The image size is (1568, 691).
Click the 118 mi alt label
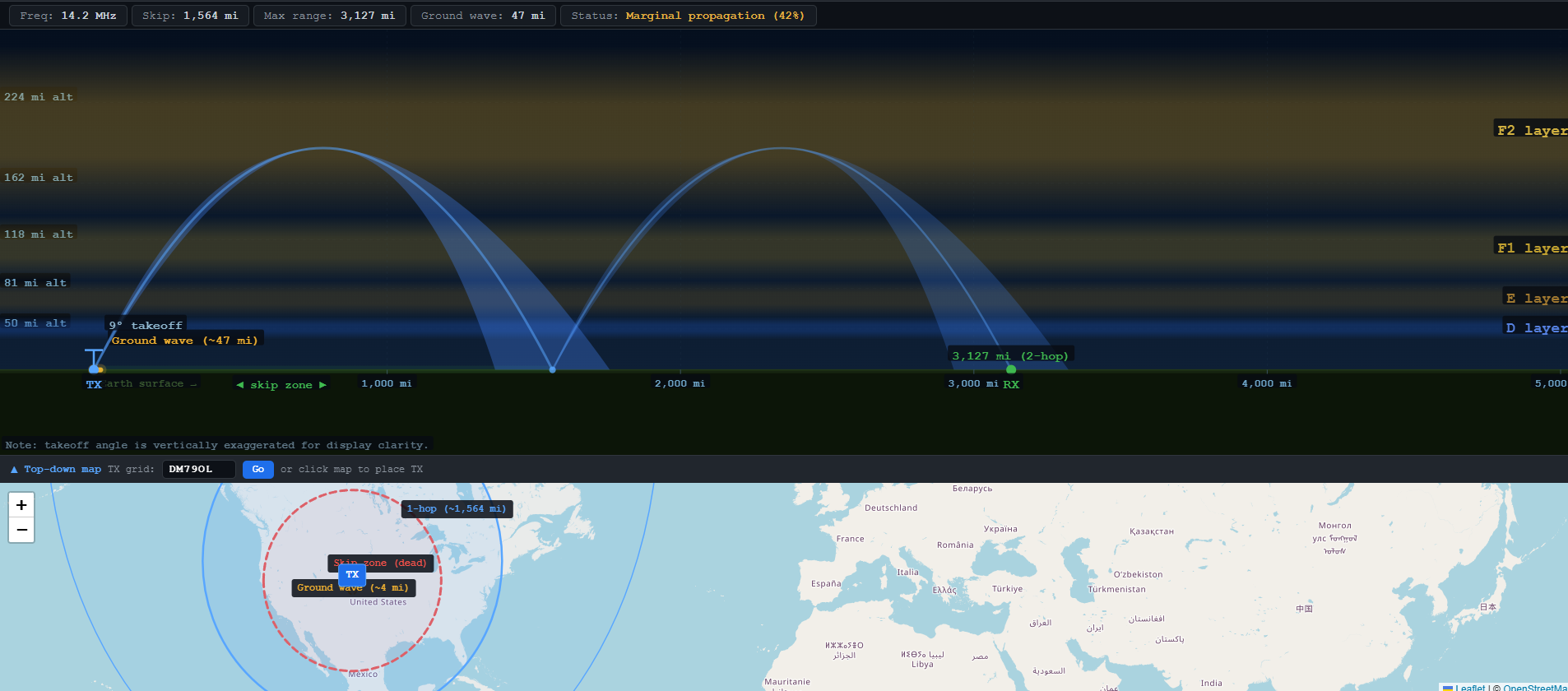click(x=39, y=234)
